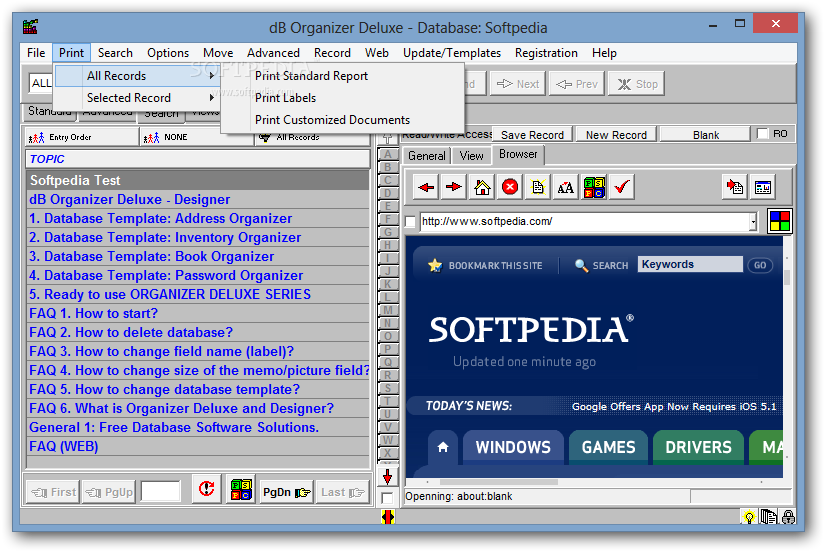Image resolution: width=825 pixels, height=552 pixels.
Task: Click the Softpedia Keywords search field
Action: point(690,264)
